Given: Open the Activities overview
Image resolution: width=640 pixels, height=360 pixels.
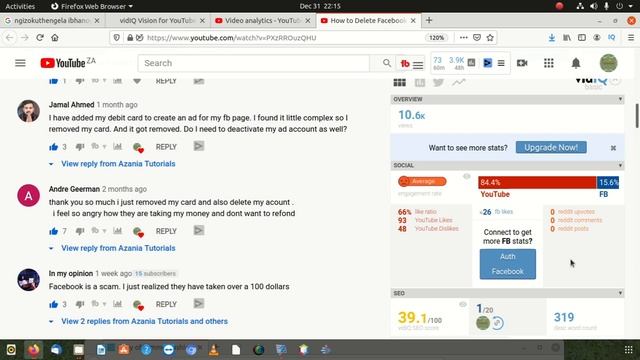Looking at the screenshot, I should coord(20,6).
